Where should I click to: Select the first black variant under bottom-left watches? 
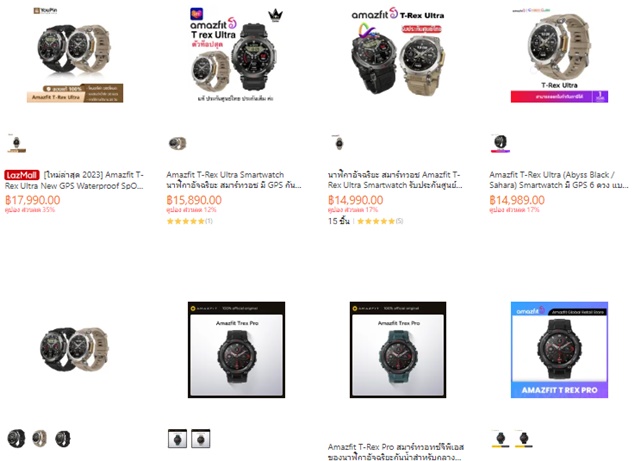click(16, 439)
